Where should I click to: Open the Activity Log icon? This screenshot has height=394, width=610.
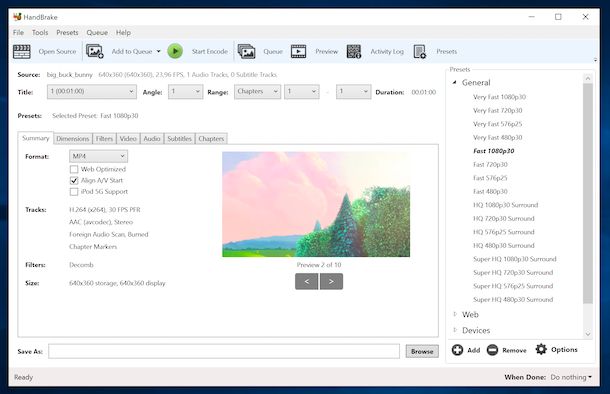pos(354,51)
